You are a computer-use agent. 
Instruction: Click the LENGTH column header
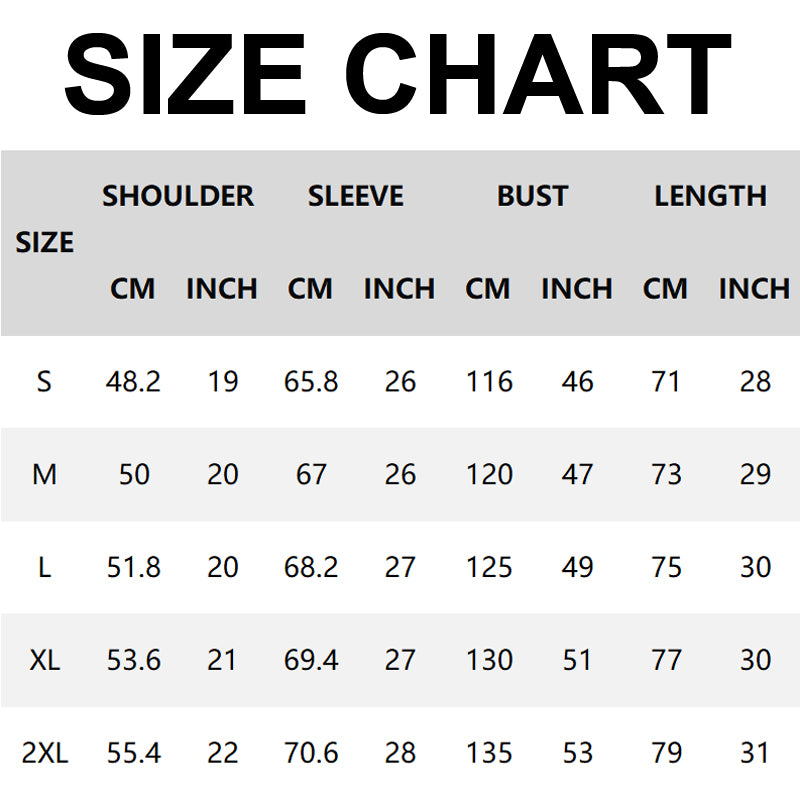710,196
